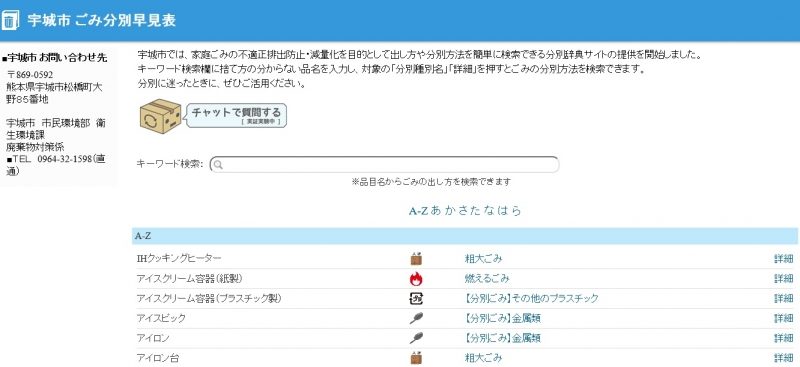
Task: Open the チャットで質問する chat button
Action: 236,115
